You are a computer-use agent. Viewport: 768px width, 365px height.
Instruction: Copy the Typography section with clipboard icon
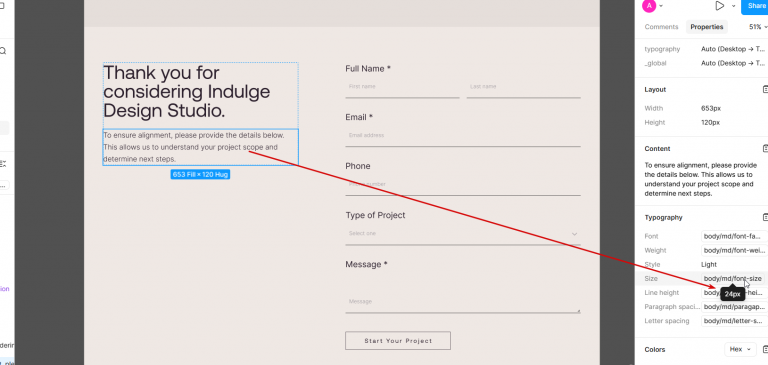765,217
